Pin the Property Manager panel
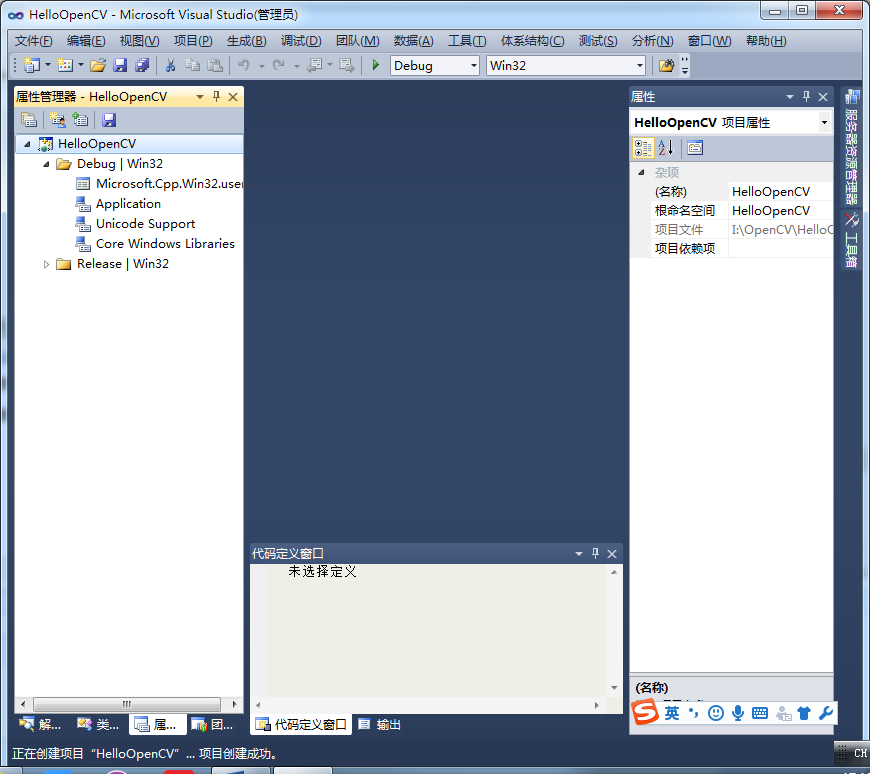The image size is (870, 774). (x=216, y=97)
